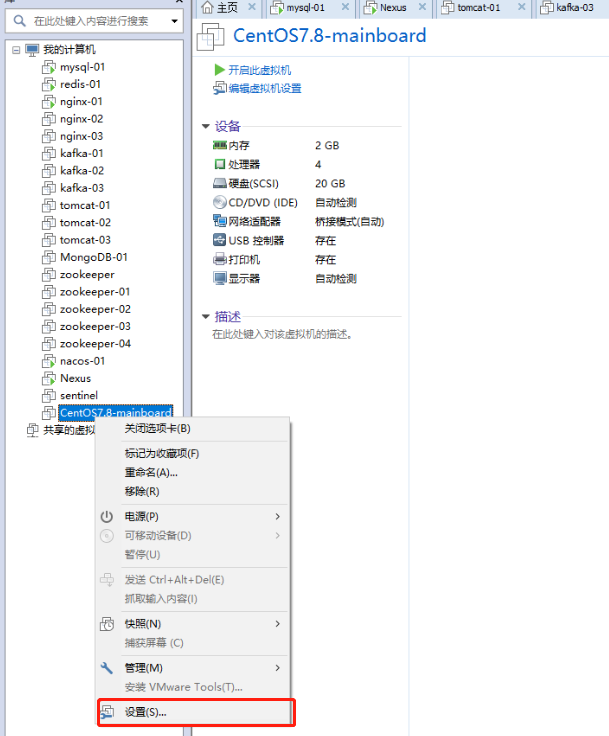Click the 显示器 monitor icon
The height and width of the screenshot is (736, 609).
220,278
